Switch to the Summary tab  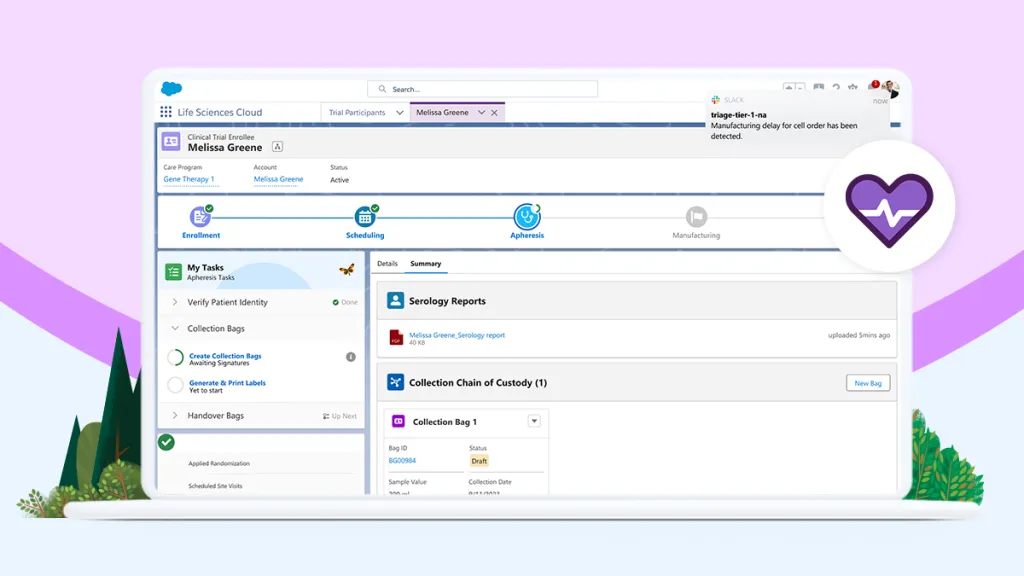pos(426,264)
